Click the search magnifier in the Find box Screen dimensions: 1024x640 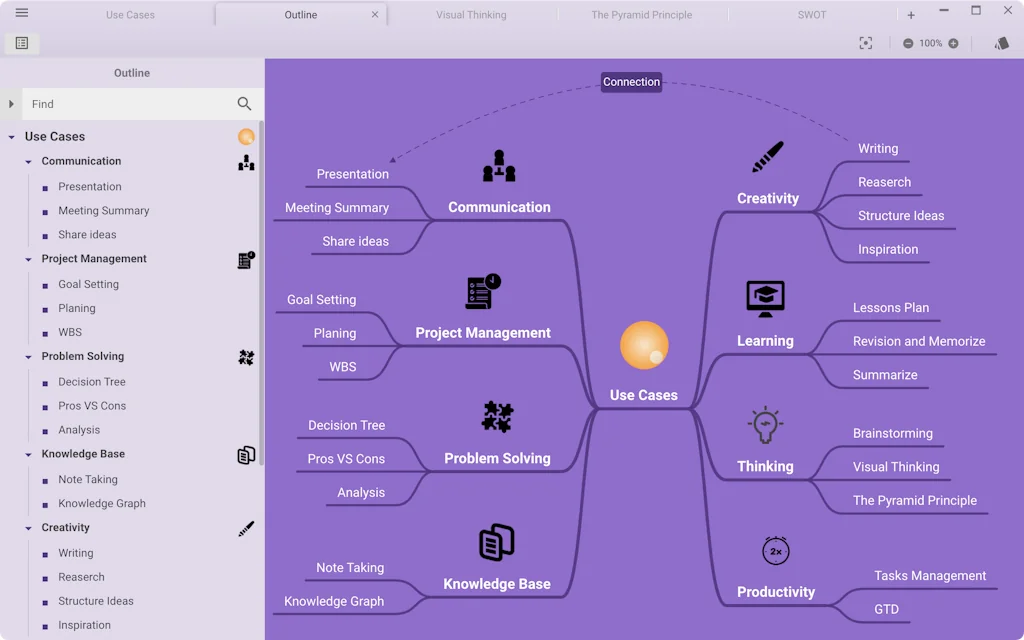(244, 103)
